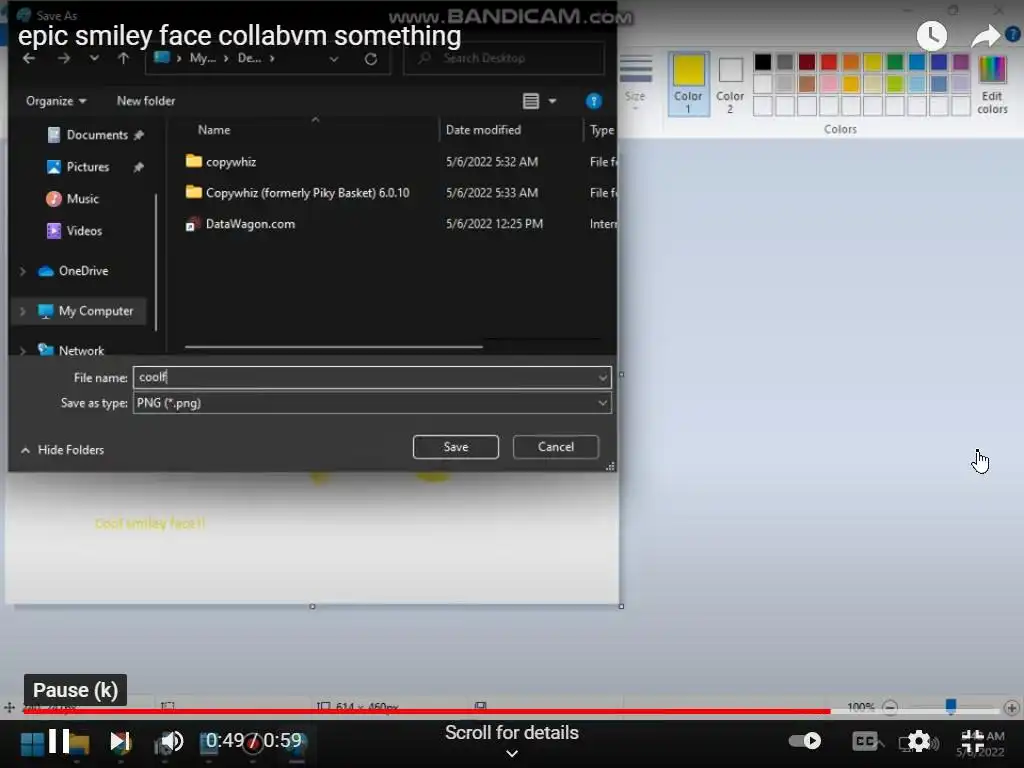Click the Watch Later clock icon
The height and width of the screenshot is (768, 1024).
[932, 35]
